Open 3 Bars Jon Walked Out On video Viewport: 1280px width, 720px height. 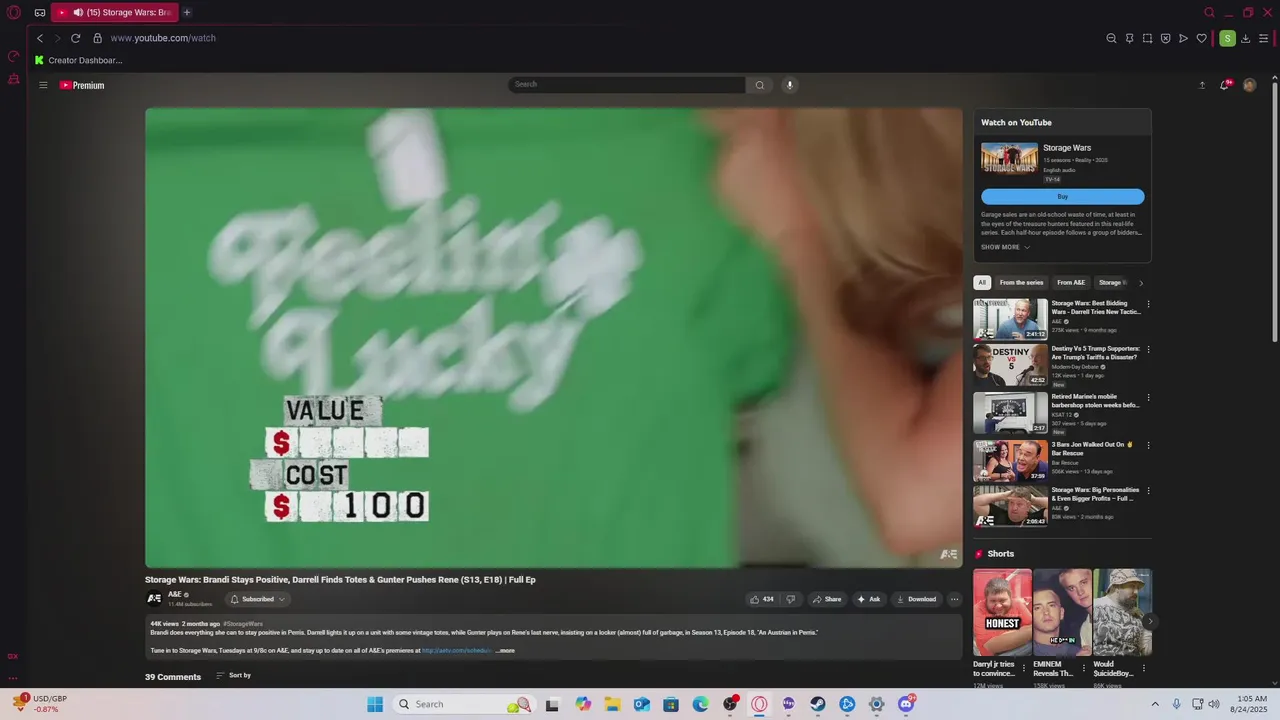[x=1010, y=460]
